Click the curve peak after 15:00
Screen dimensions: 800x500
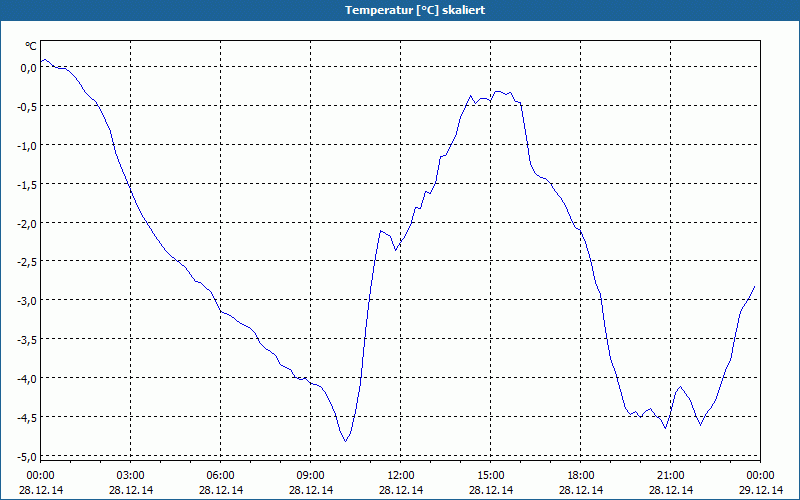[498, 91]
